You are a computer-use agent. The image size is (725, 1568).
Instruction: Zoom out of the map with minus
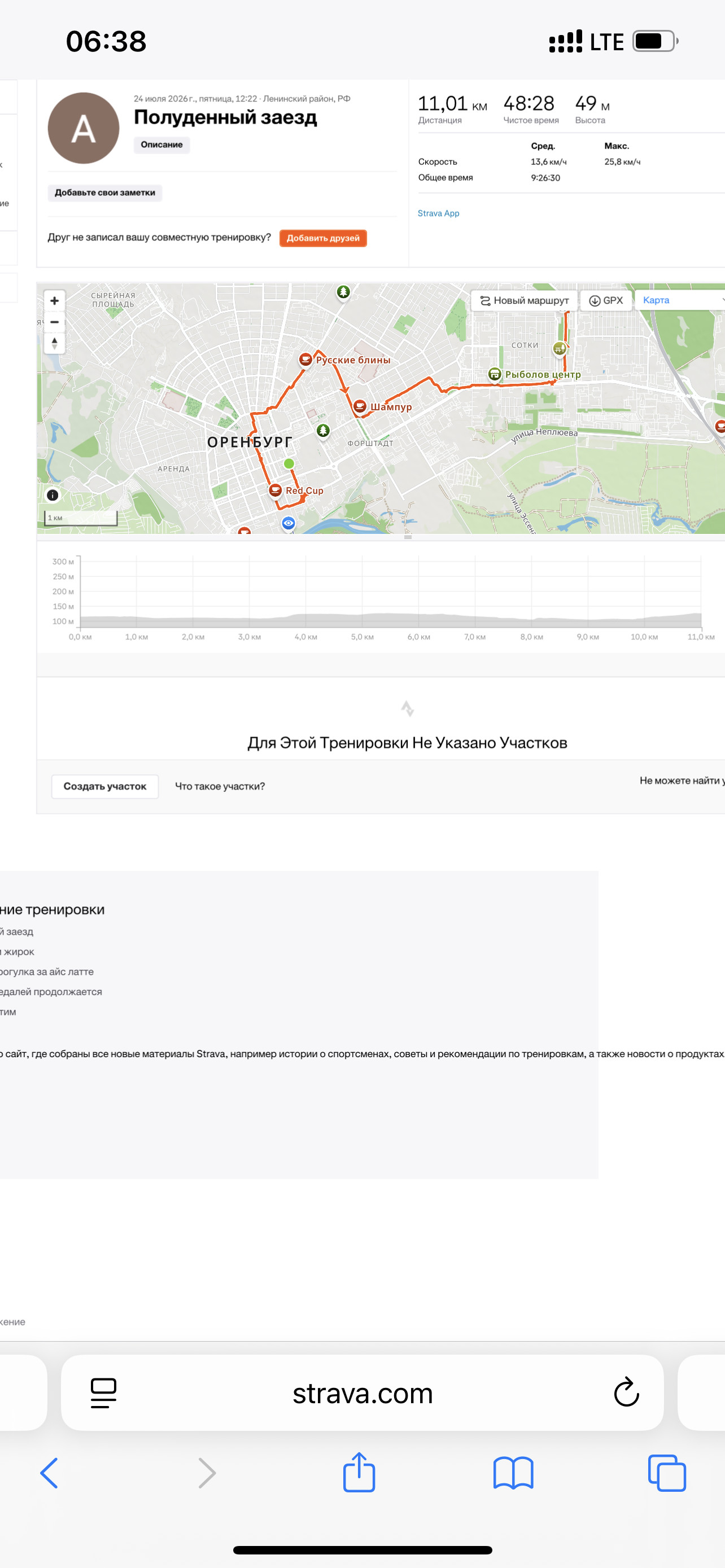point(54,322)
